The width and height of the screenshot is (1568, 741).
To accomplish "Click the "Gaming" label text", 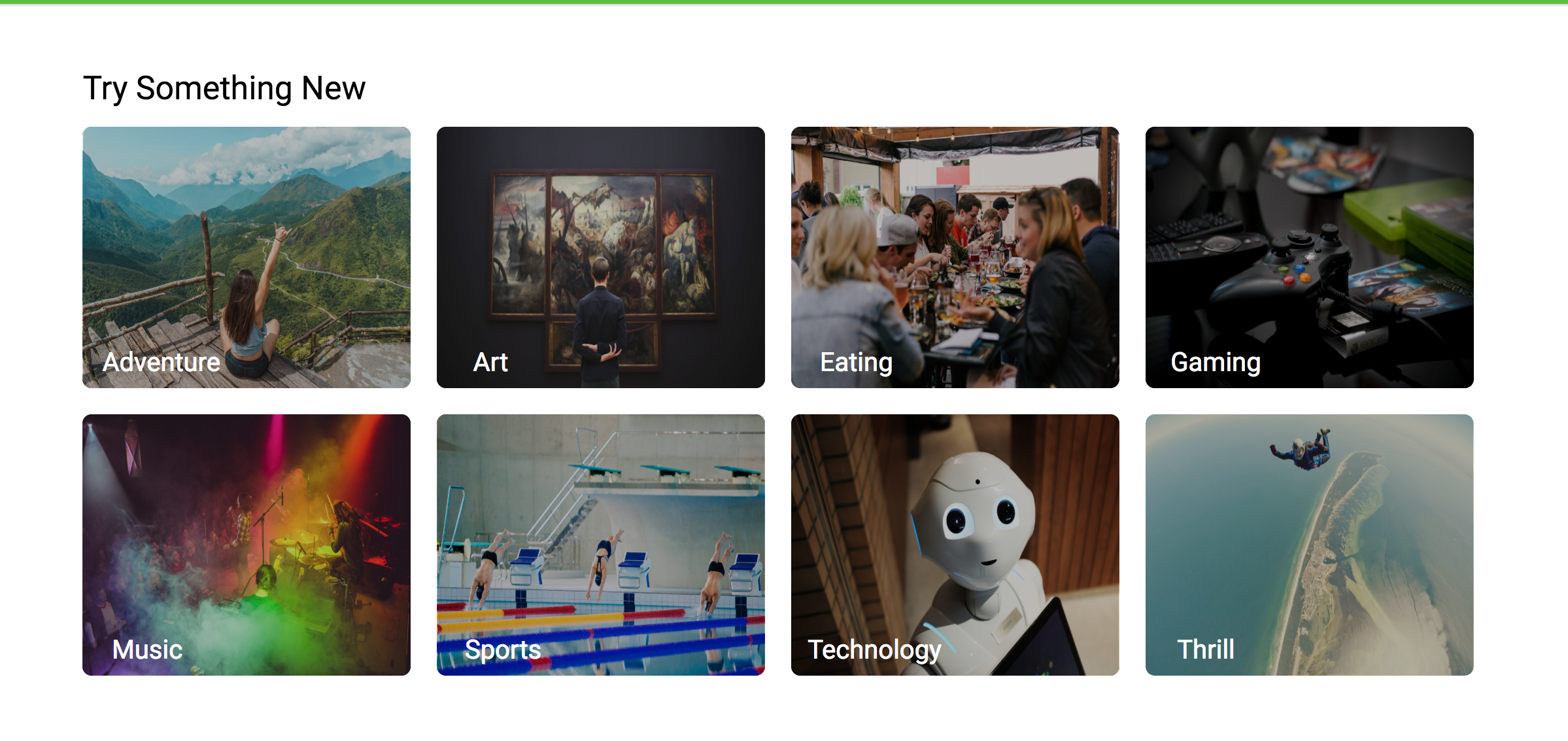I will coord(1216,363).
